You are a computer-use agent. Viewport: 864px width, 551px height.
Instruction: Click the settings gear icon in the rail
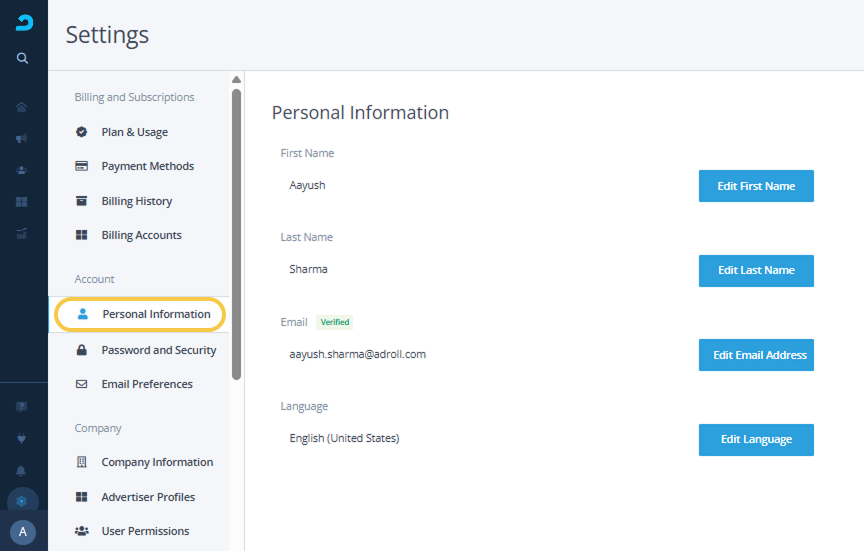[x=22, y=501]
